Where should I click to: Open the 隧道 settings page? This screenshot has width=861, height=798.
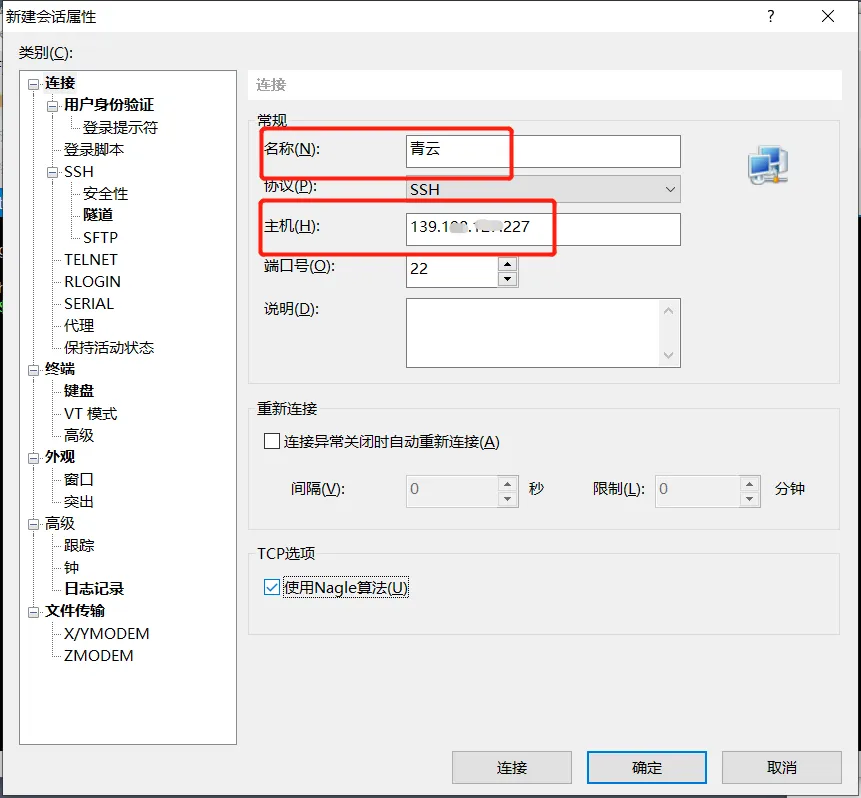[98, 215]
